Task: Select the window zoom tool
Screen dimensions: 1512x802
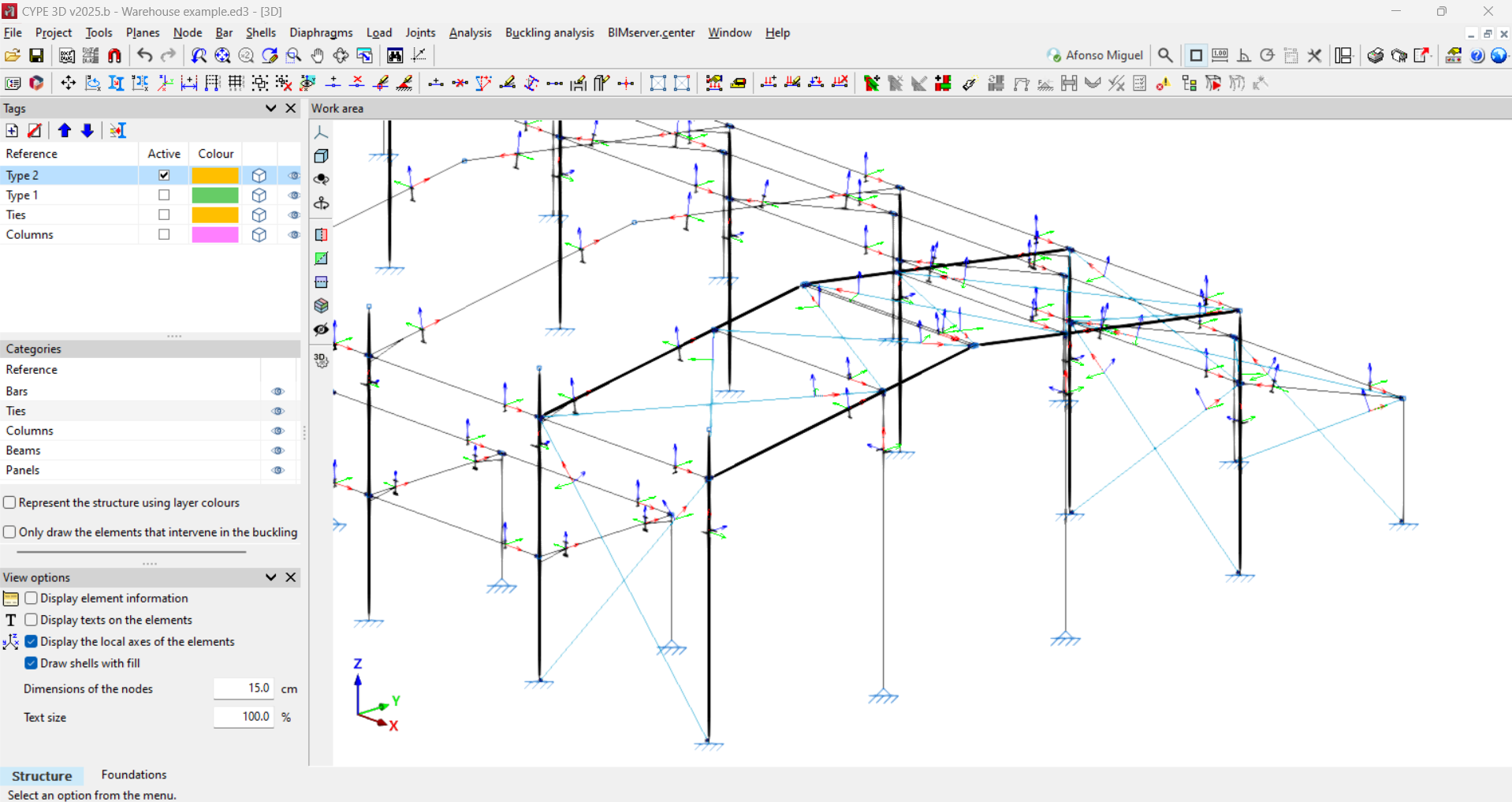Action: coord(293,55)
